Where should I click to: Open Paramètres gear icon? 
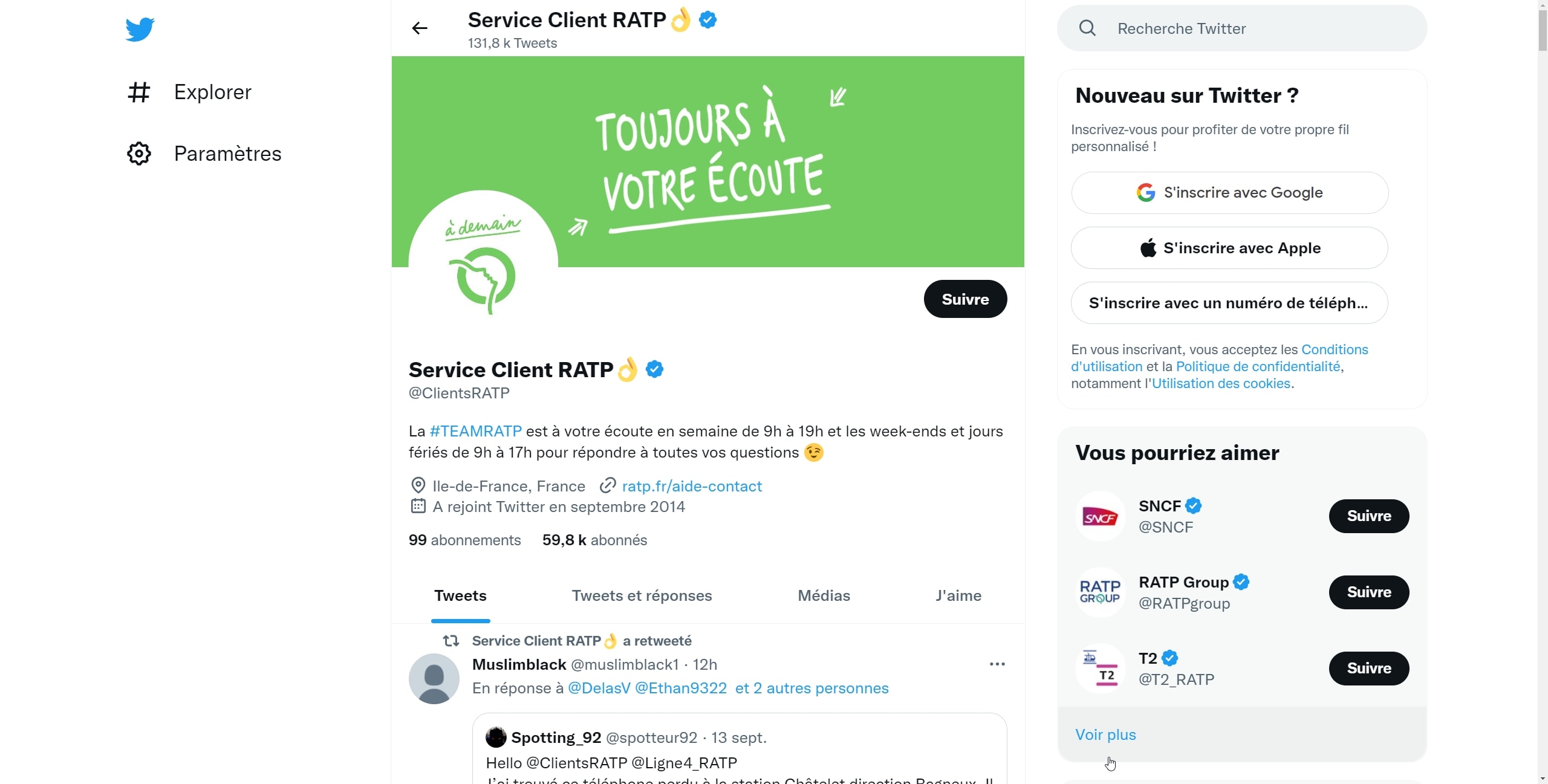click(x=139, y=154)
